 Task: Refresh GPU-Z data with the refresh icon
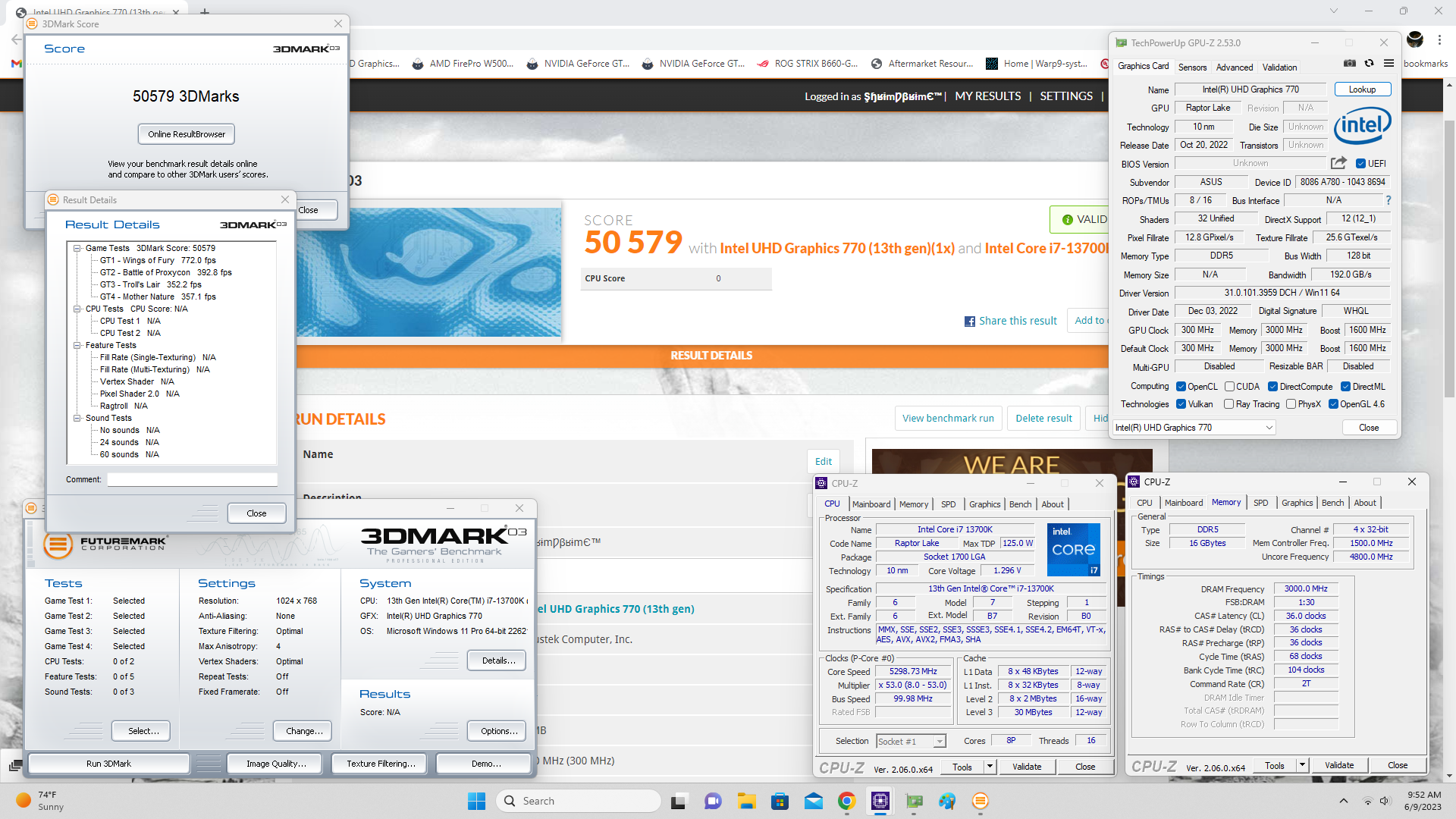coord(1369,64)
